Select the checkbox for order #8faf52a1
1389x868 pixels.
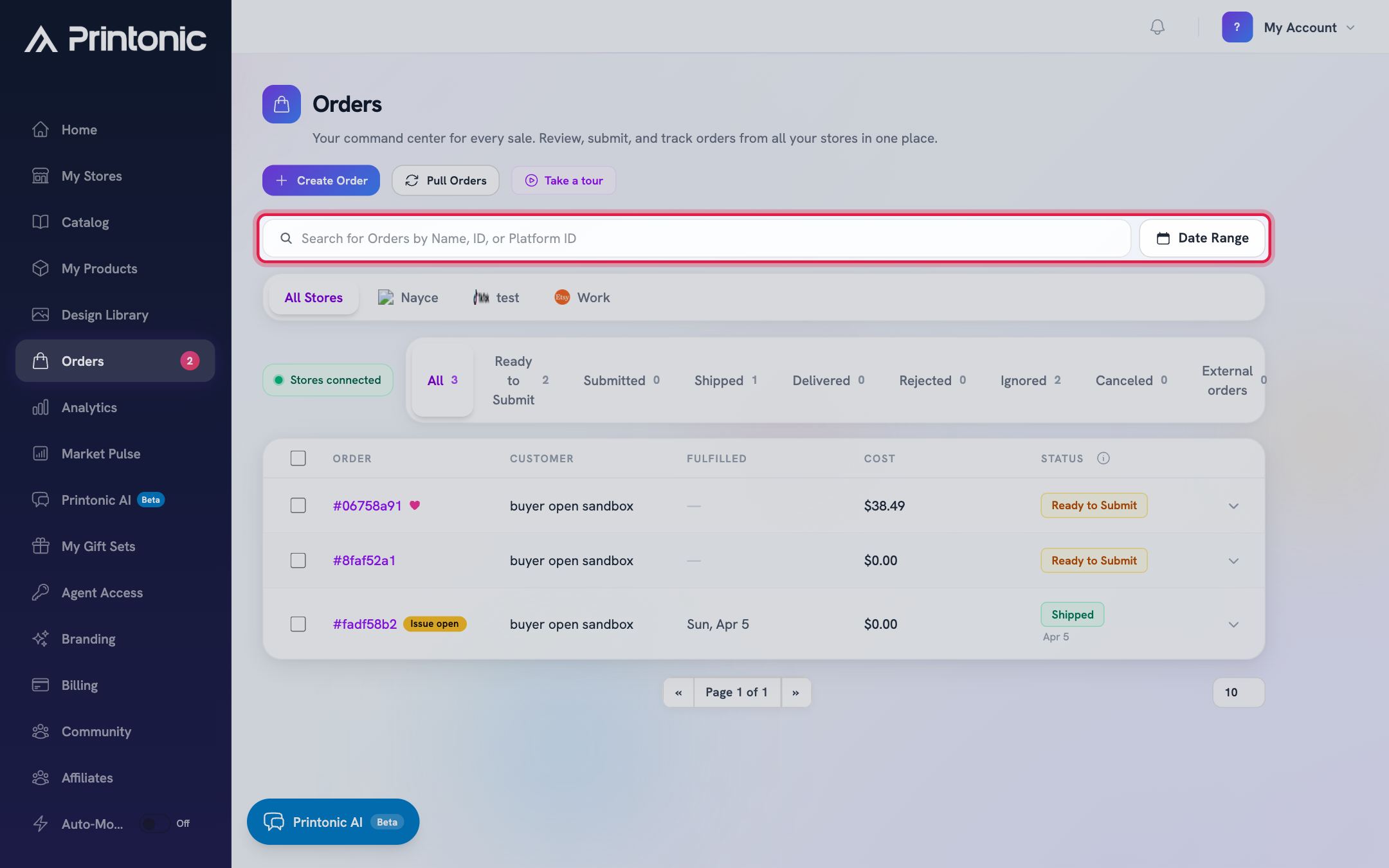pos(298,561)
